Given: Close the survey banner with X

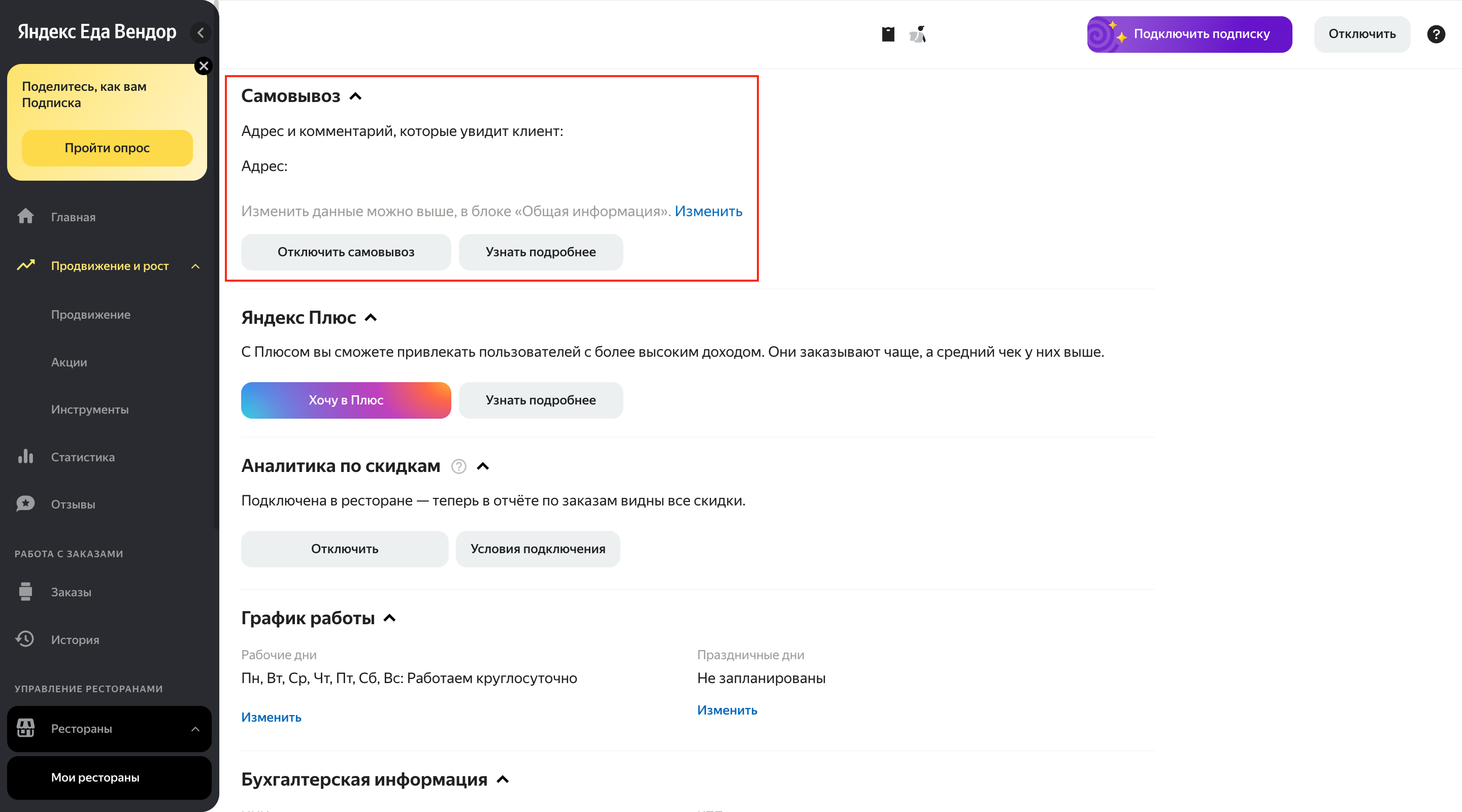Looking at the screenshot, I should pyautogui.click(x=203, y=66).
